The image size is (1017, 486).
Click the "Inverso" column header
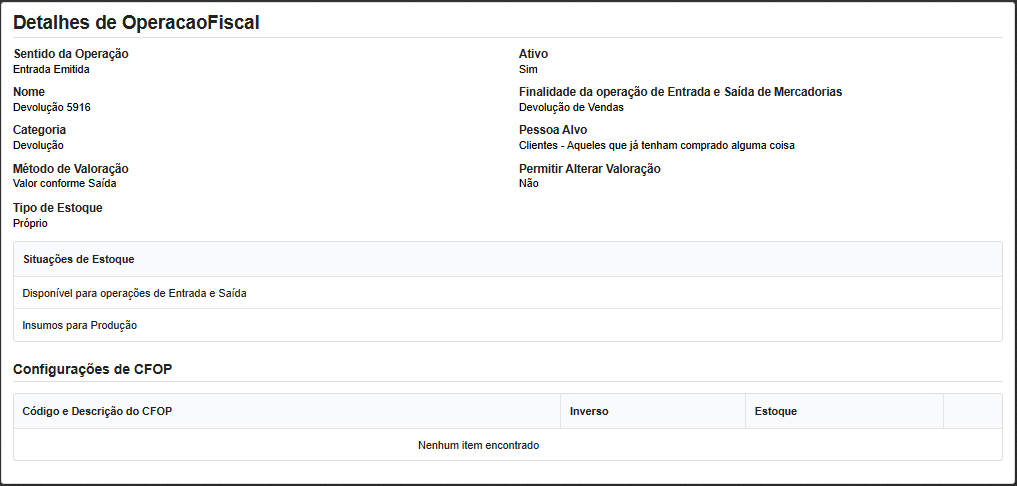click(589, 411)
